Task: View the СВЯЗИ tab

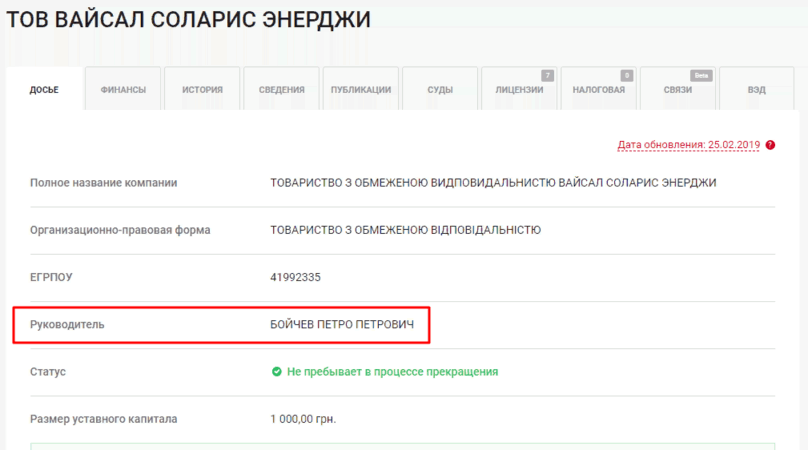Action: click(x=678, y=89)
